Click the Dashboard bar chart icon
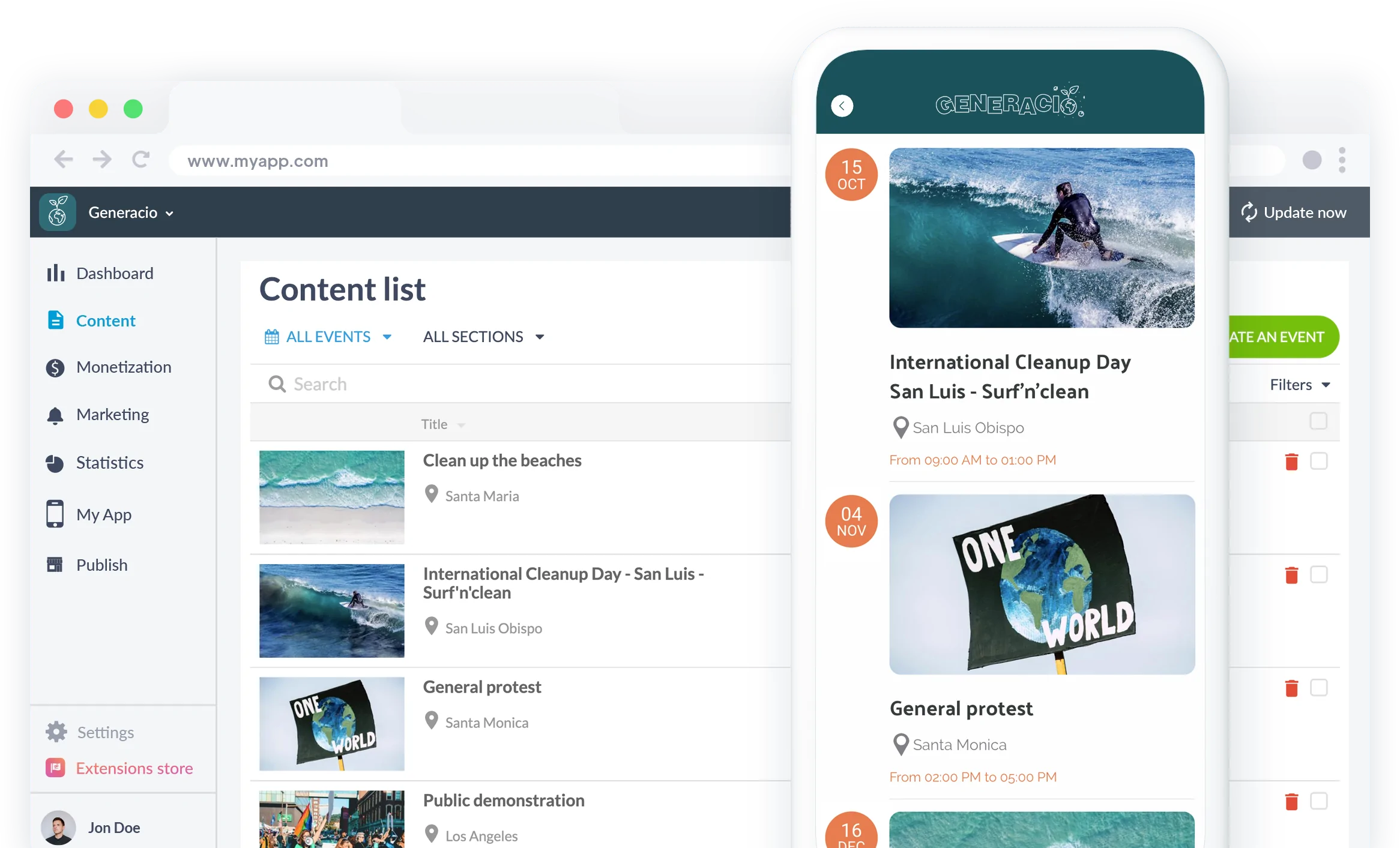The image size is (1400, 848). pos(56,273)
